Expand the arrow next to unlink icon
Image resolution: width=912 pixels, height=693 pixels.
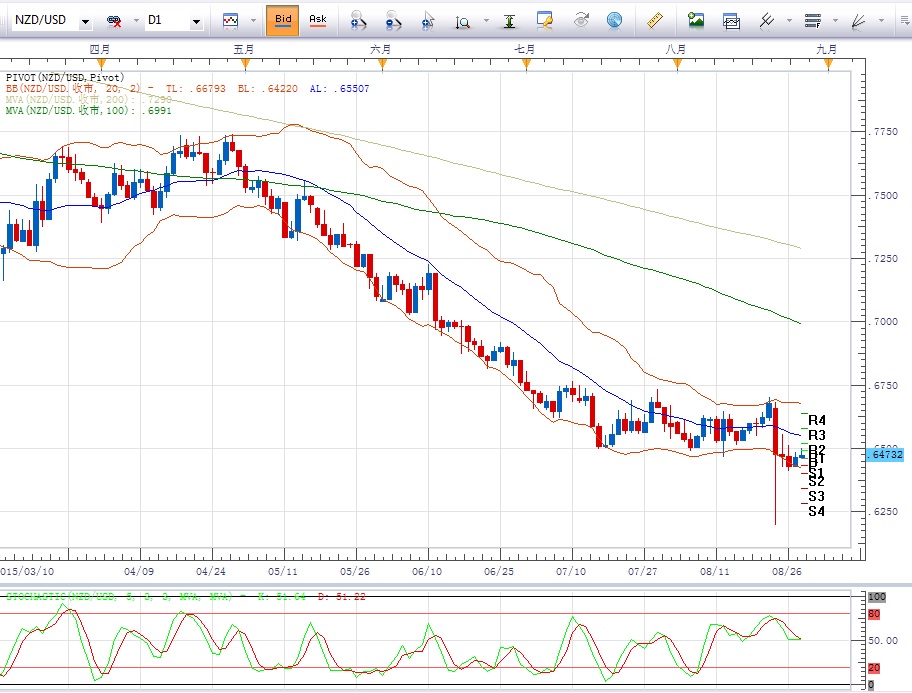tap(136, 21)
